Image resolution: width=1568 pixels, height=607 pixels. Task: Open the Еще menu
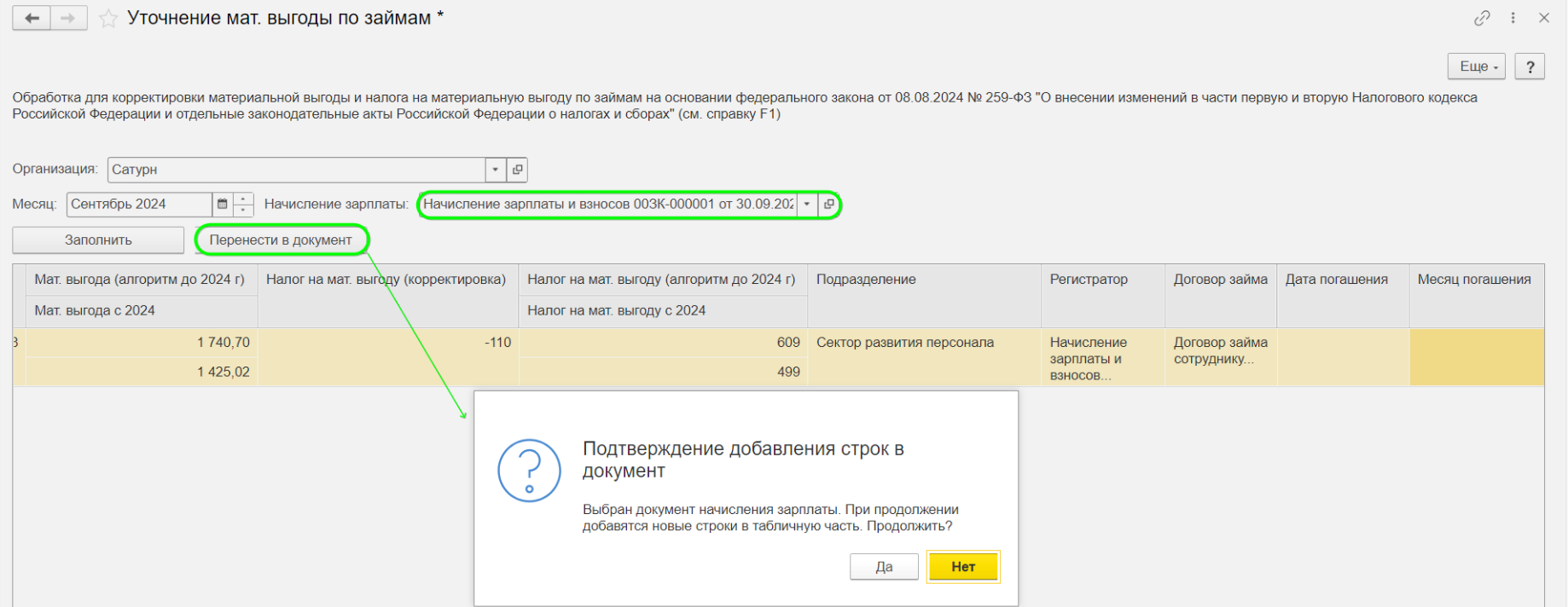1477,66
